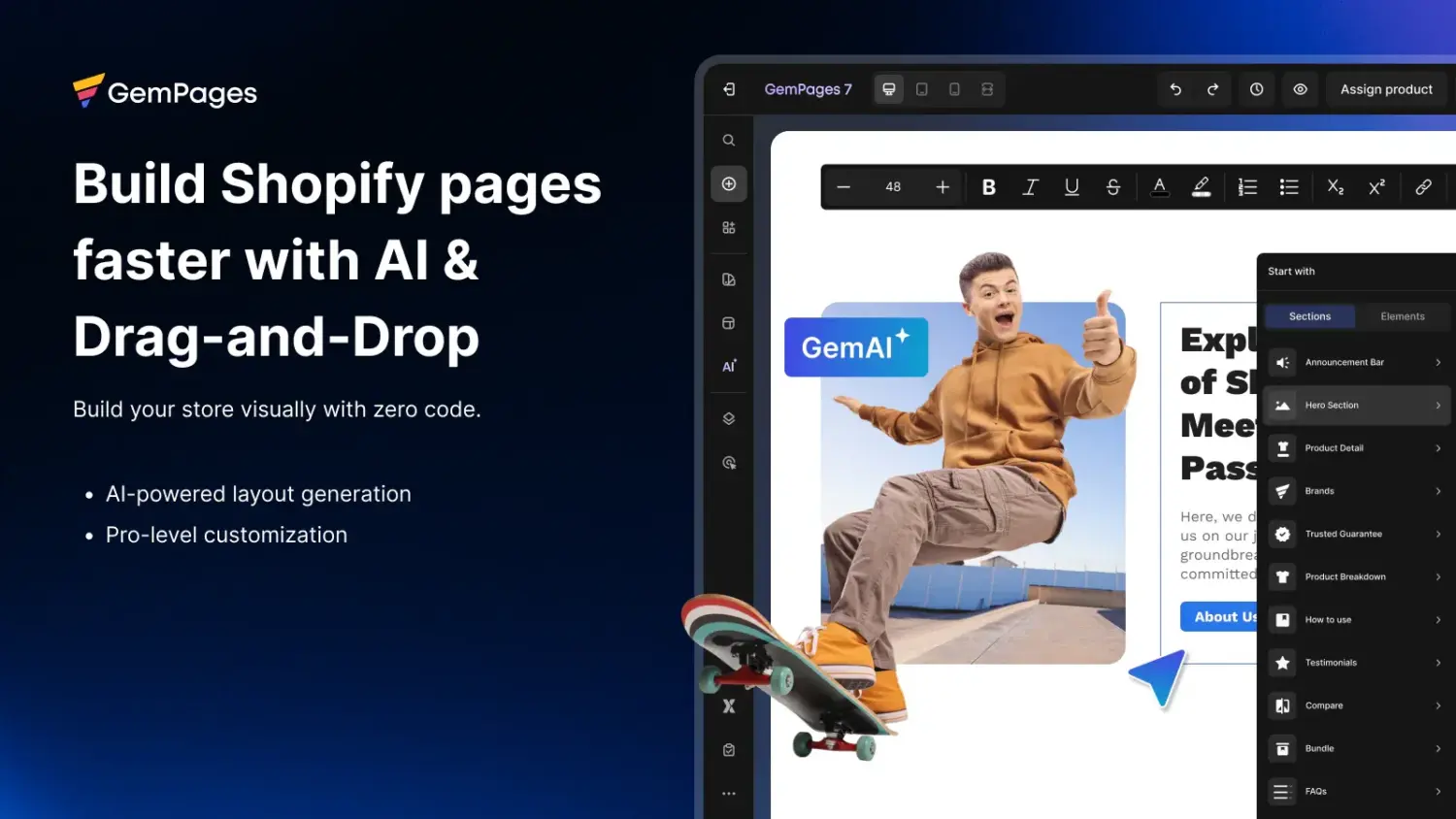Expand the Product Breakdown row chevron
This screenshot has height=819, width=1456.
(1439, 577)
